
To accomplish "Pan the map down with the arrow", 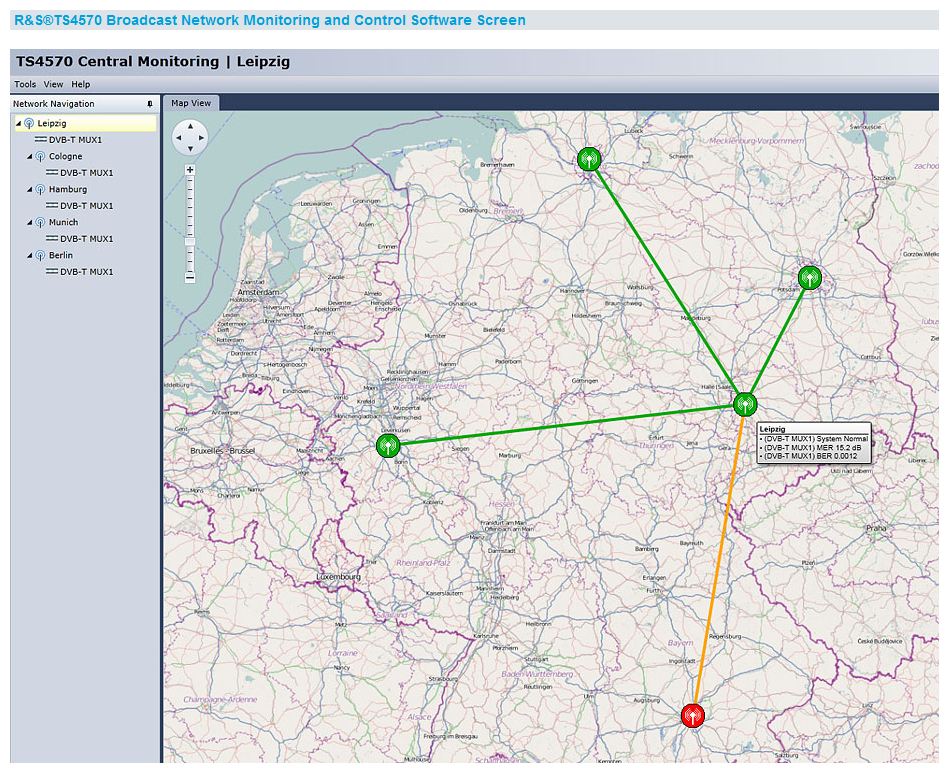I will click(x=190, y=148).
